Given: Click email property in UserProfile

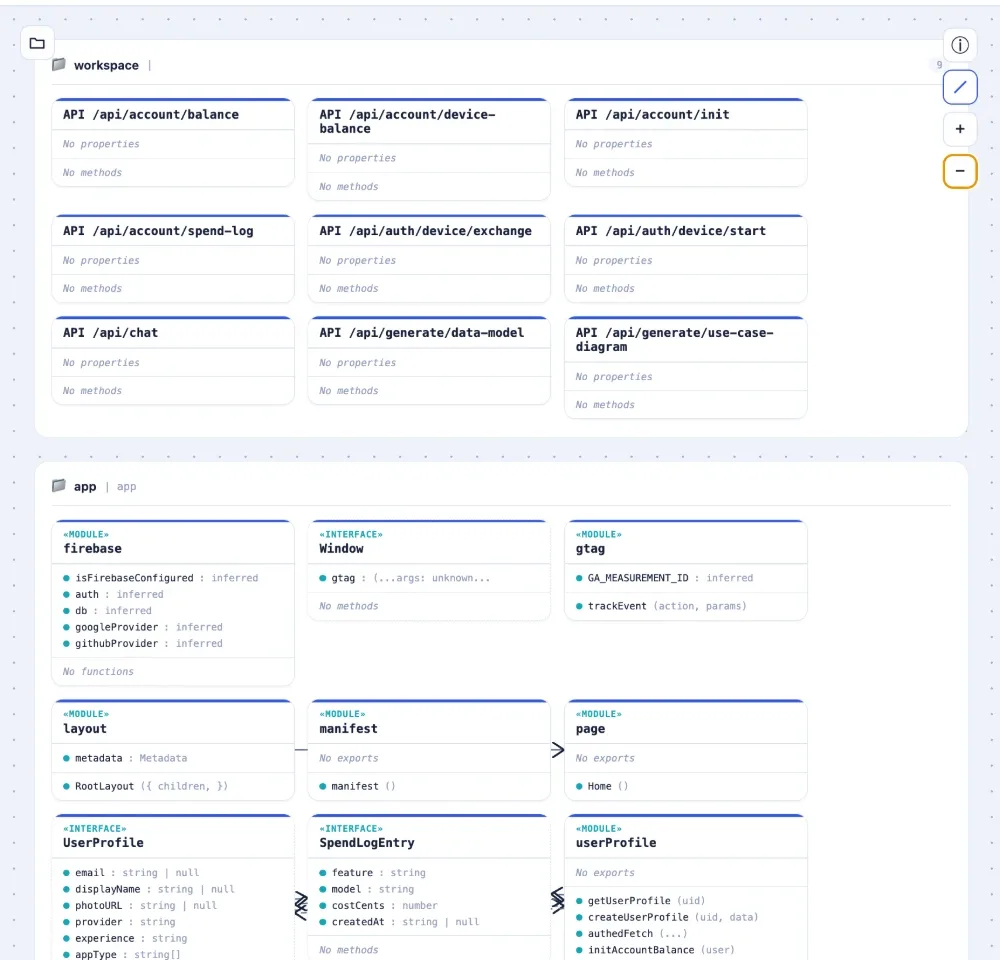Looking at the screenshot, I should click(x=131, y=873).
